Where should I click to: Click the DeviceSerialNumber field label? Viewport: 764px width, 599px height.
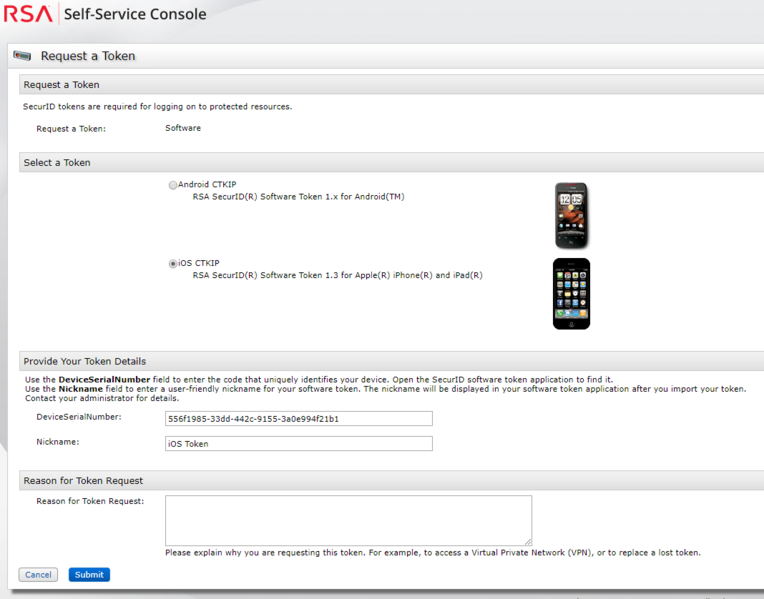click(x=79, y=416)
